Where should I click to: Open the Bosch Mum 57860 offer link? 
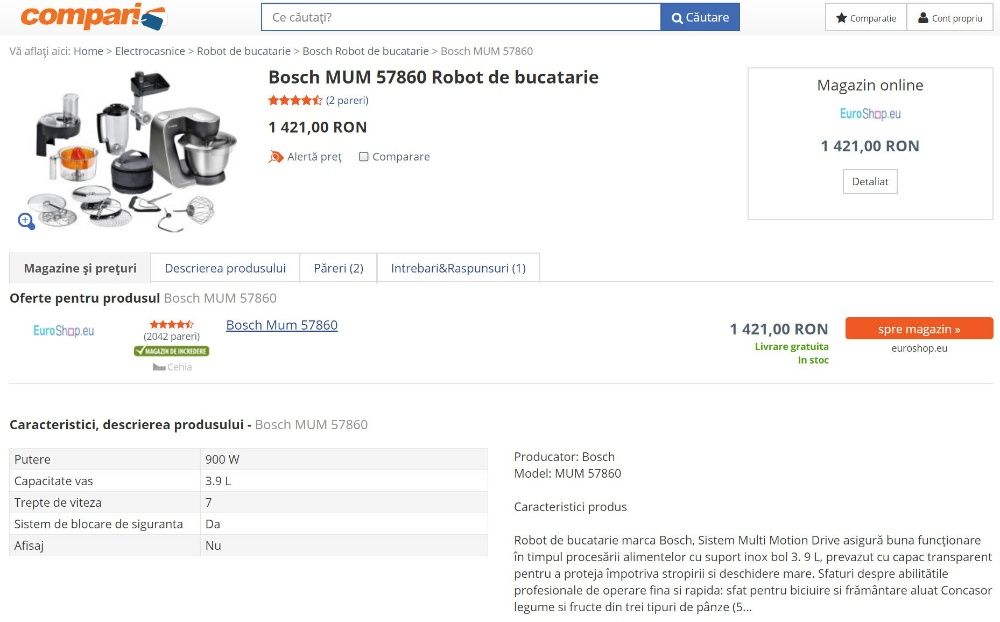tap(282, 325)
